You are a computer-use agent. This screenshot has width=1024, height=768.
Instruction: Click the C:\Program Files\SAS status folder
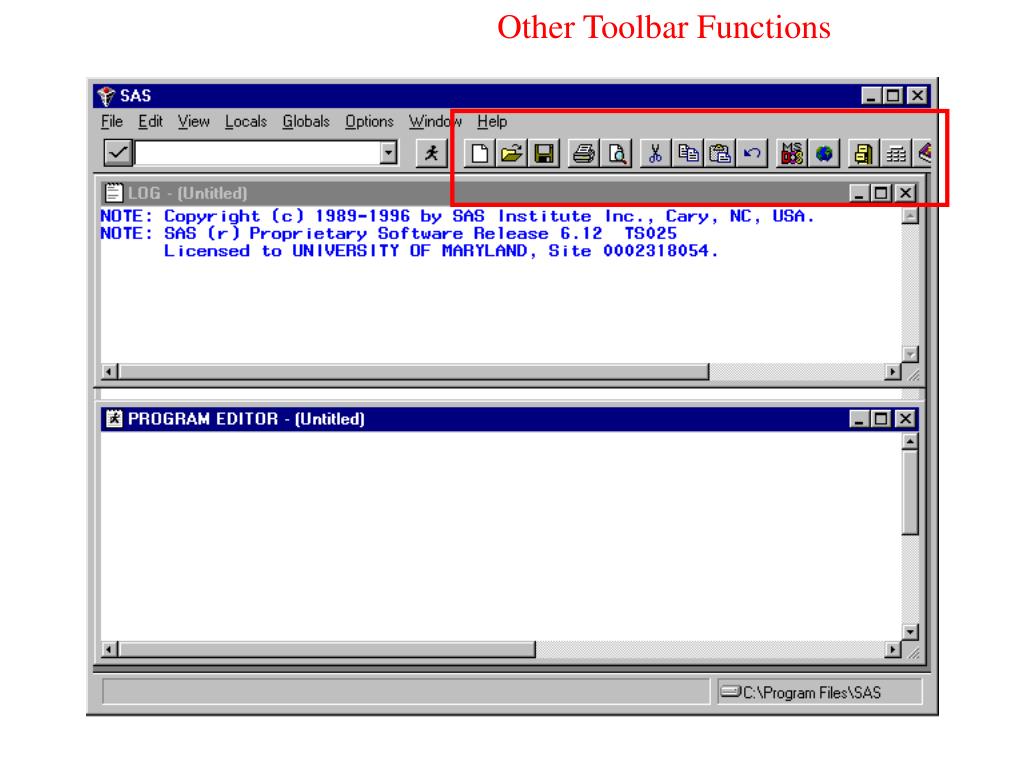click(820, 692)
